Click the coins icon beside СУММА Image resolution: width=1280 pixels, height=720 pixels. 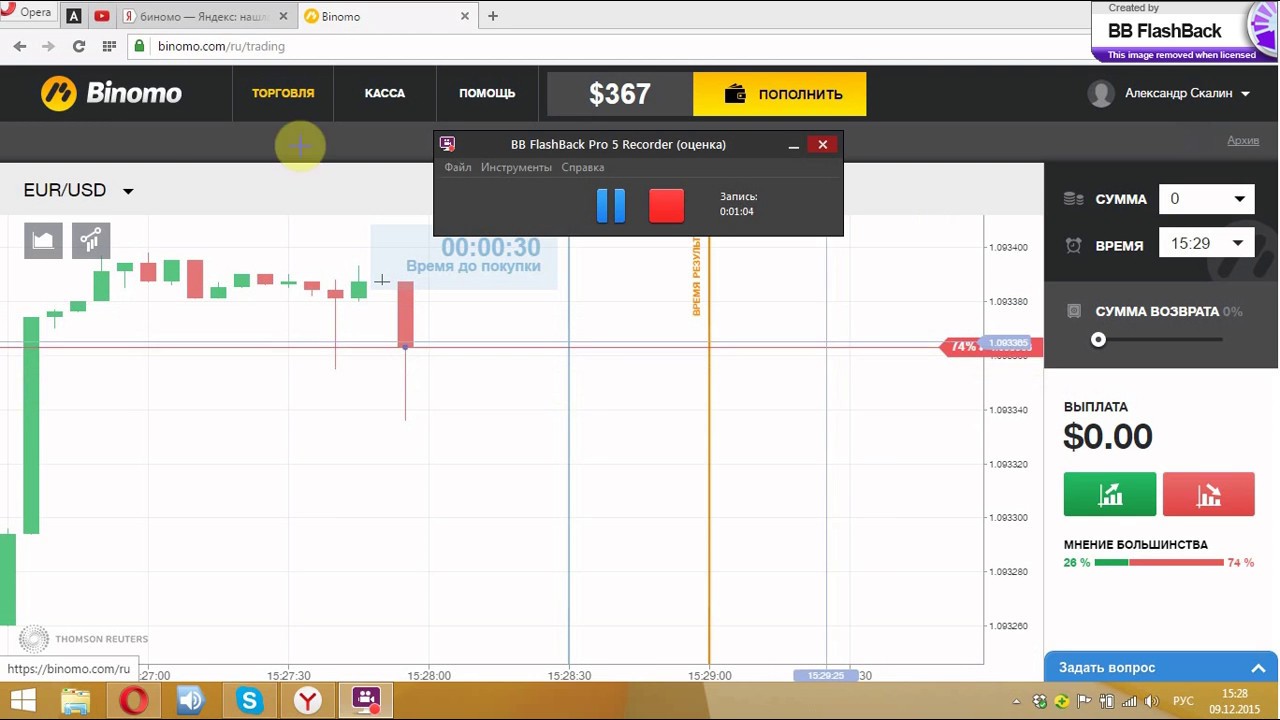(1074, 199)
